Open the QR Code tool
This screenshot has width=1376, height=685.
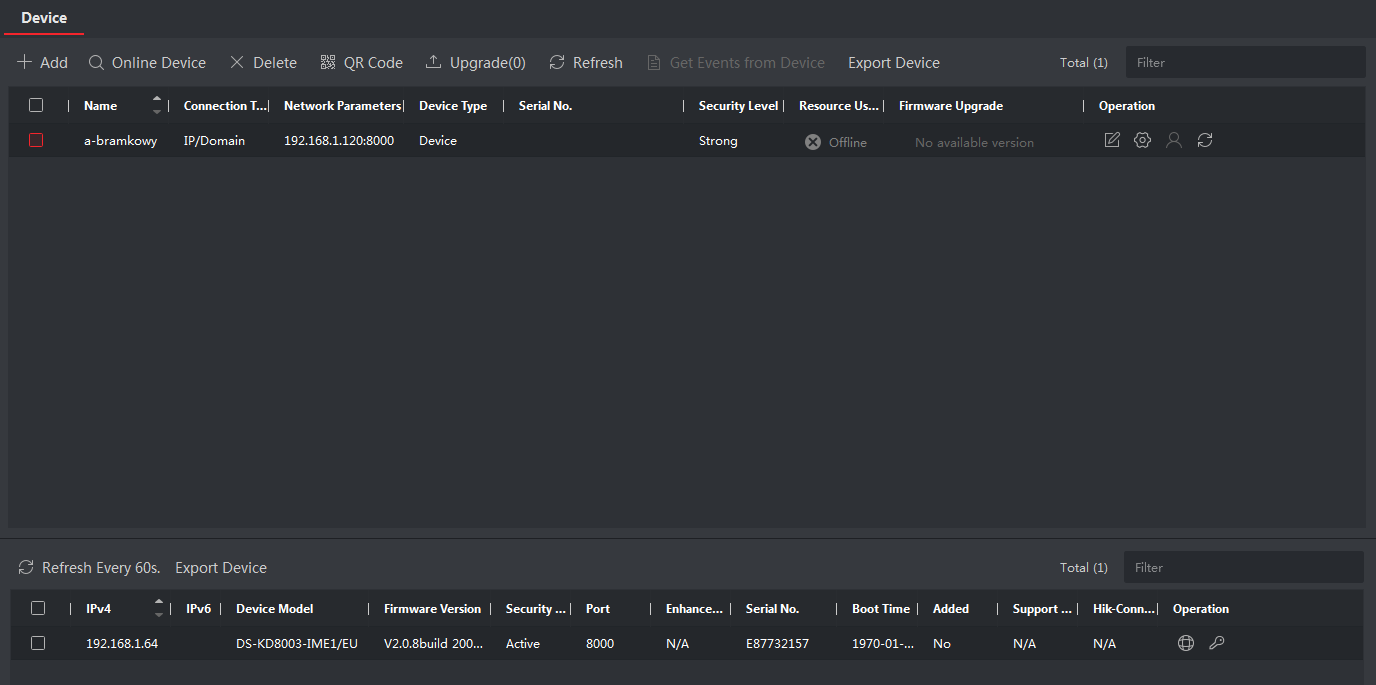pyautogui.click(x=361, y=63)
